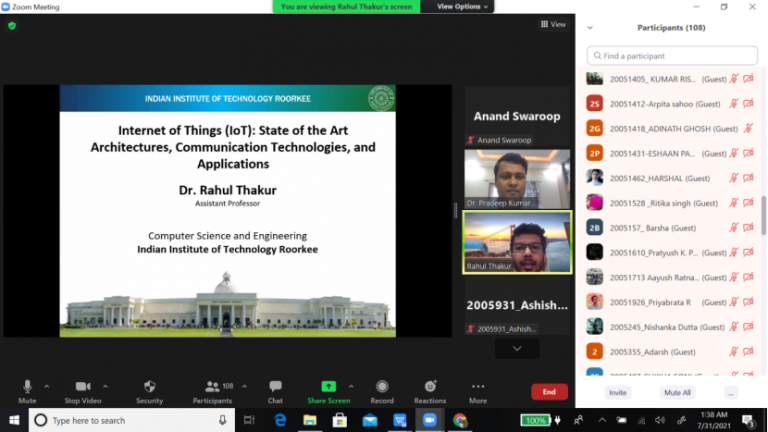Viewport: 768px width, 432px height.
Task: Collapse the Participants panel chevron
Action: [590, 28]
